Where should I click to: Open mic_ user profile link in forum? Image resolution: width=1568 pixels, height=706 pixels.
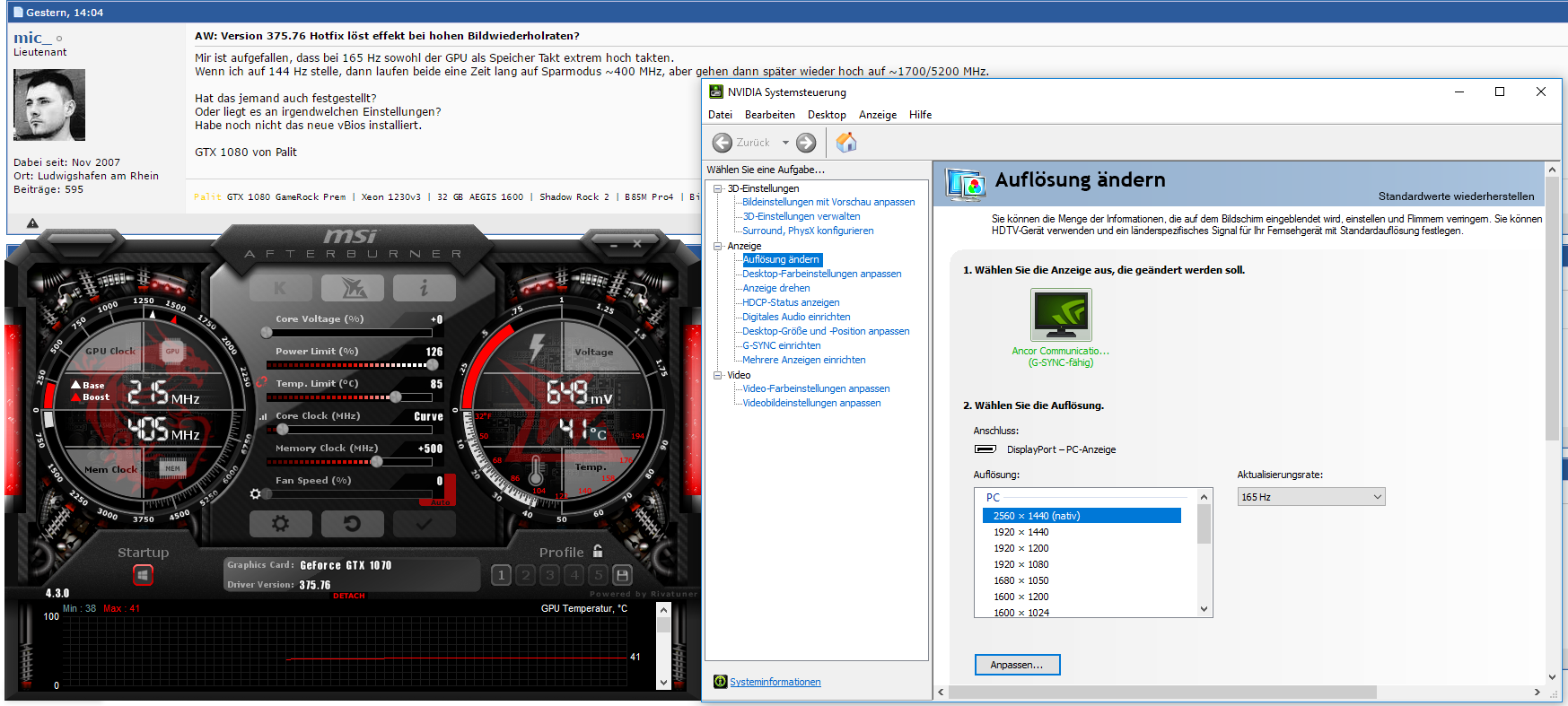[32, 38]
